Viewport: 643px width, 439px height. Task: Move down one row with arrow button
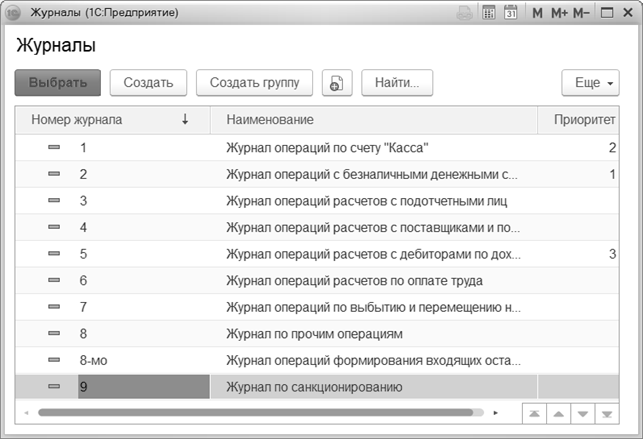582,412
